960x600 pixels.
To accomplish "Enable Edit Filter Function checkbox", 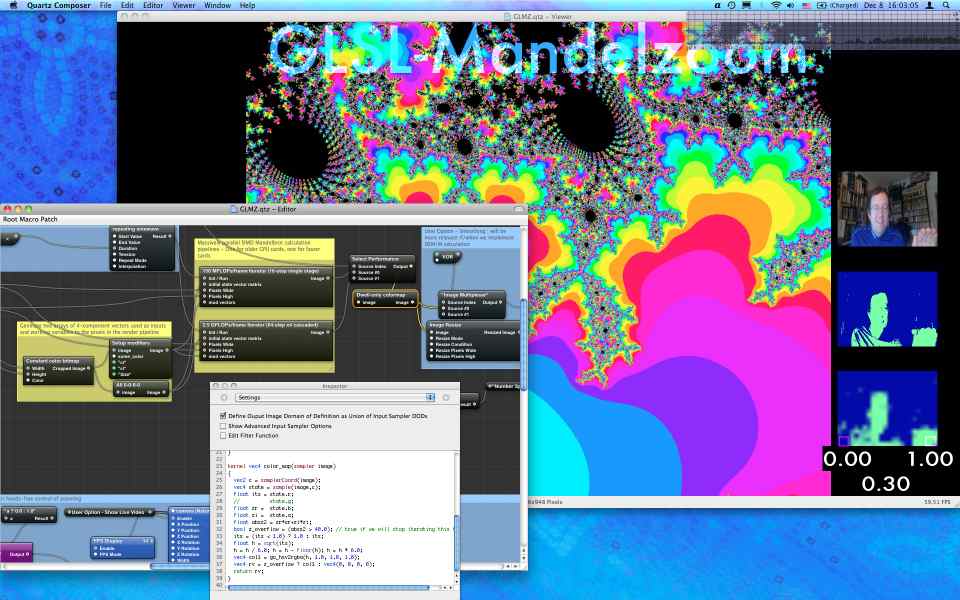I will 223,435.
